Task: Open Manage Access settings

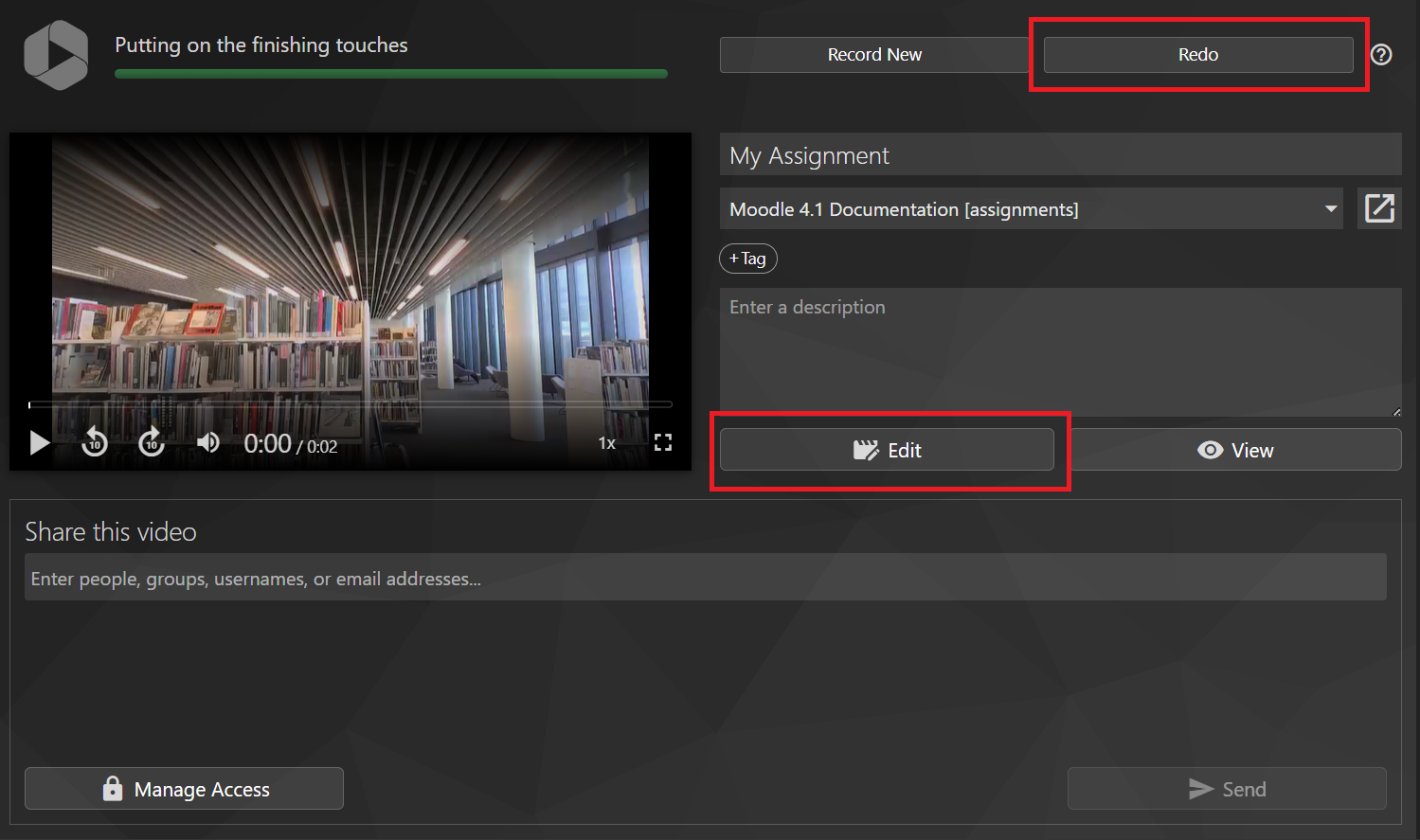Action: [184, 789]
